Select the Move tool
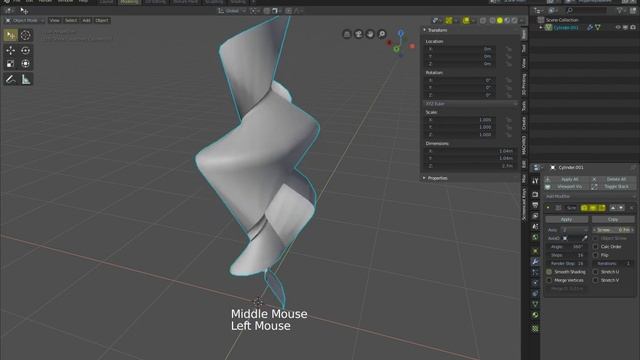 [11, 50]
